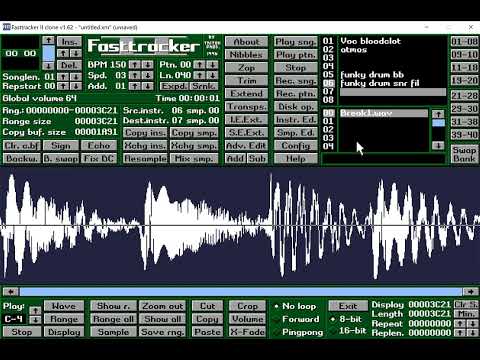Increase Replen. value with up arrow
Image resolution: width=480 pixels, height=360 pixels.
click(x=460, y=332)
